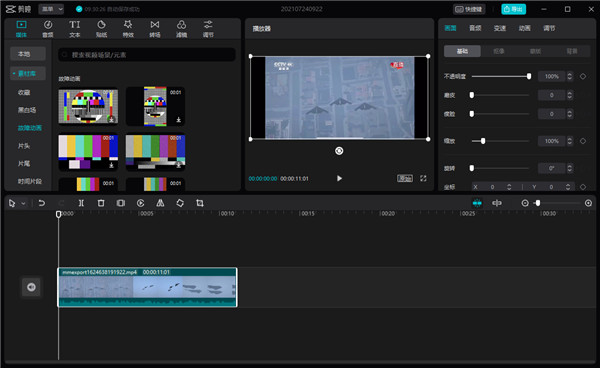Screen dimensions: 600x368
Task: Click the rotation degree stepper arrows
Action: click(x=570, y=168)
